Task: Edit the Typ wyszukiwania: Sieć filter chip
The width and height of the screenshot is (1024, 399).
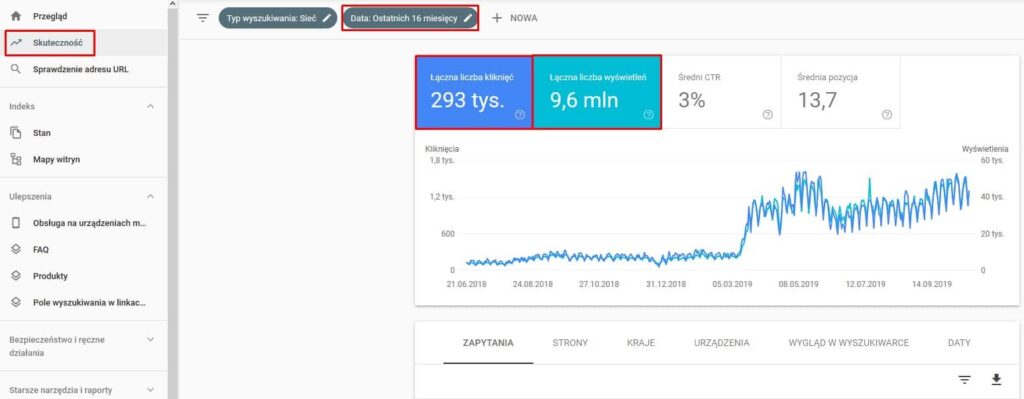Action: click(x=277, y=18)
